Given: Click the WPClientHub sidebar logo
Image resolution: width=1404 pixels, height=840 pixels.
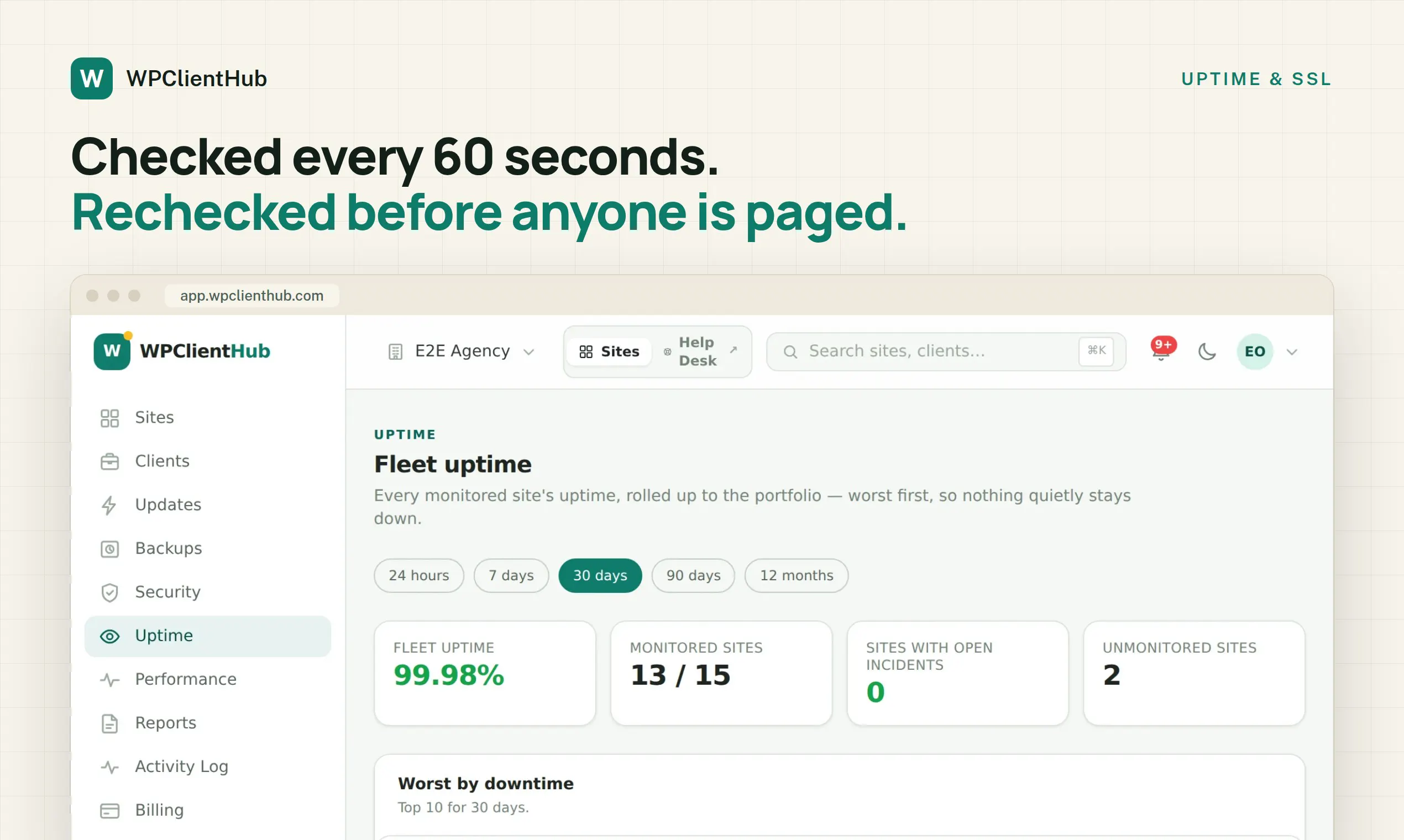Looking at the screenshot, I should [x=182, y=351].
